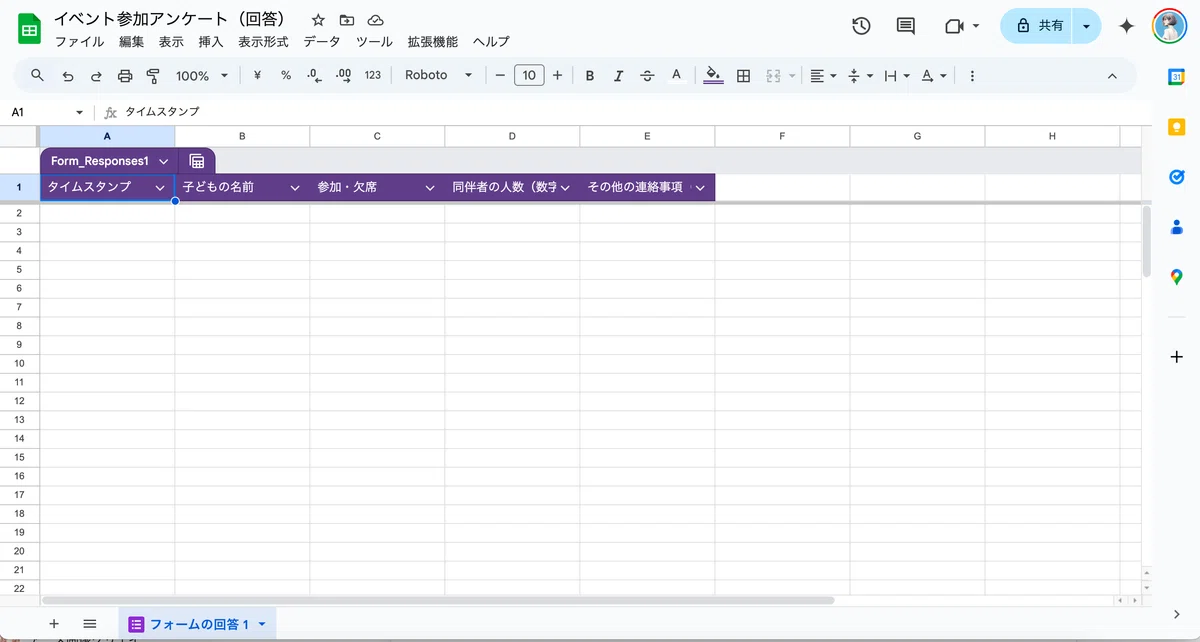Open version history clock icon
The image size is (1200, 642).
pyautogui.click(x=861, y=26)
